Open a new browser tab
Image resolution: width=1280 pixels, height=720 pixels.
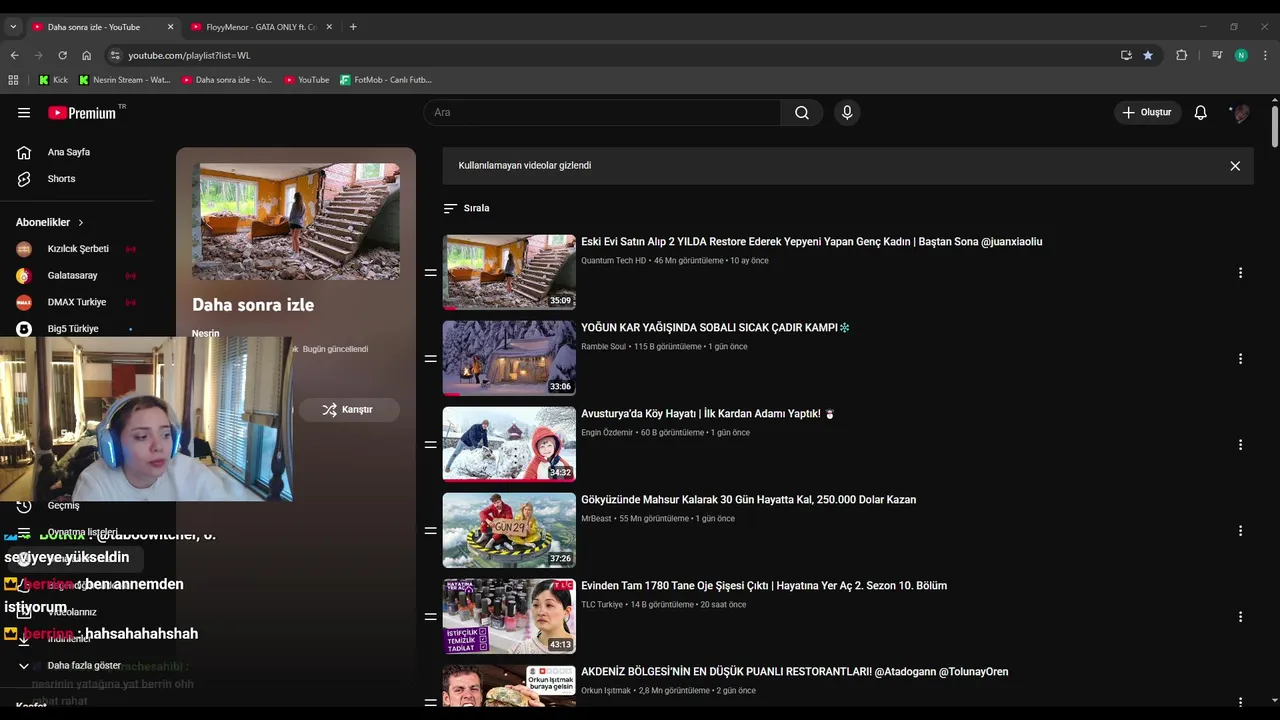pyautogui.click(x=353, y=27)
